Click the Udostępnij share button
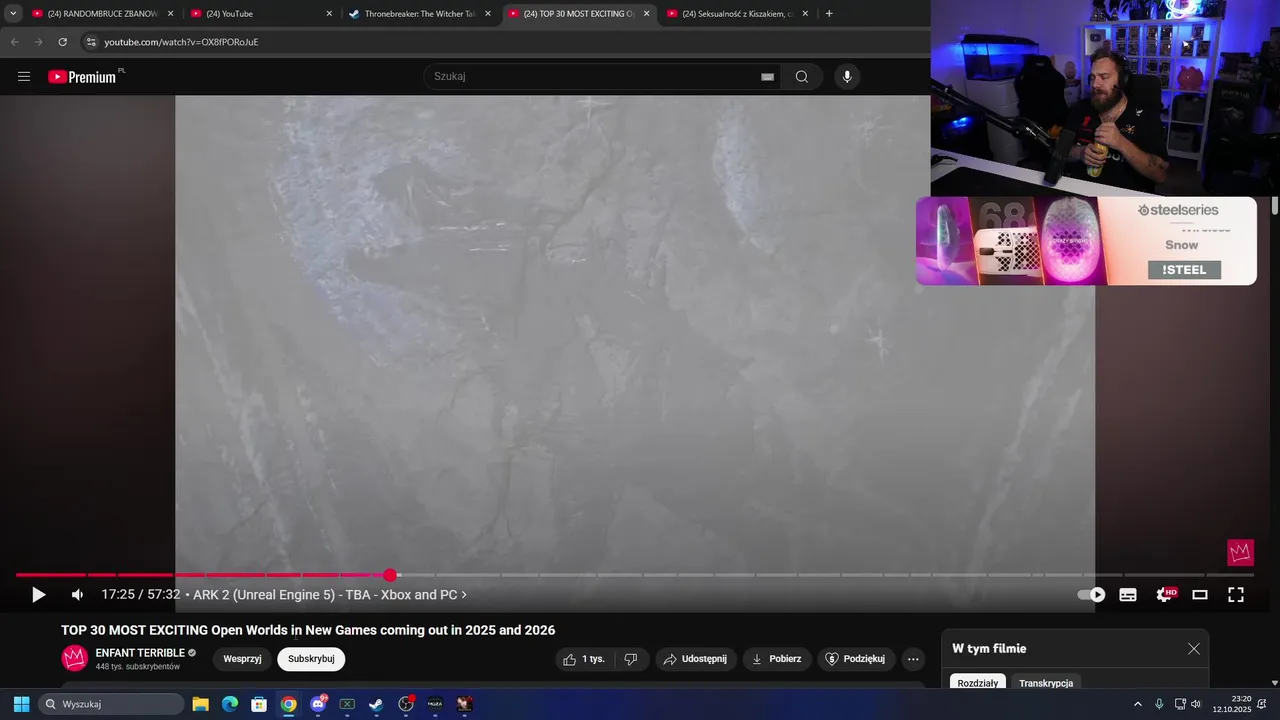 [x=696, y=659]
